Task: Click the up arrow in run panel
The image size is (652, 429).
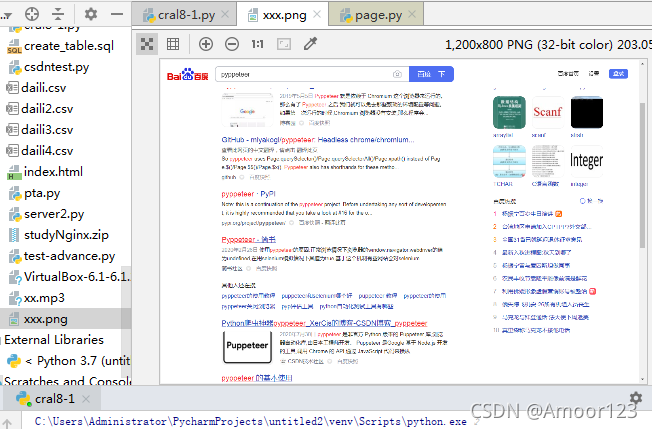Action: click(7, 423)
